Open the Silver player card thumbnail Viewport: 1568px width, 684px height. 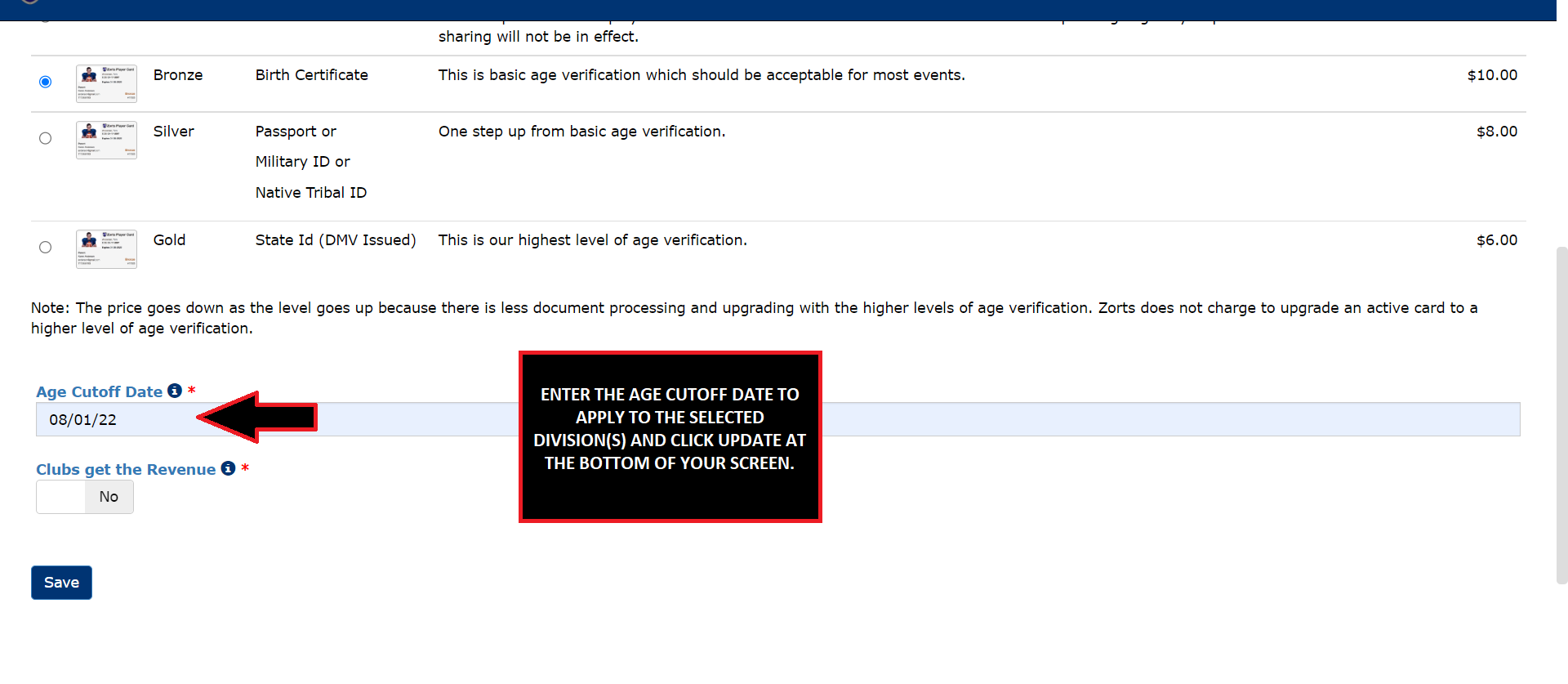(106, 140)
